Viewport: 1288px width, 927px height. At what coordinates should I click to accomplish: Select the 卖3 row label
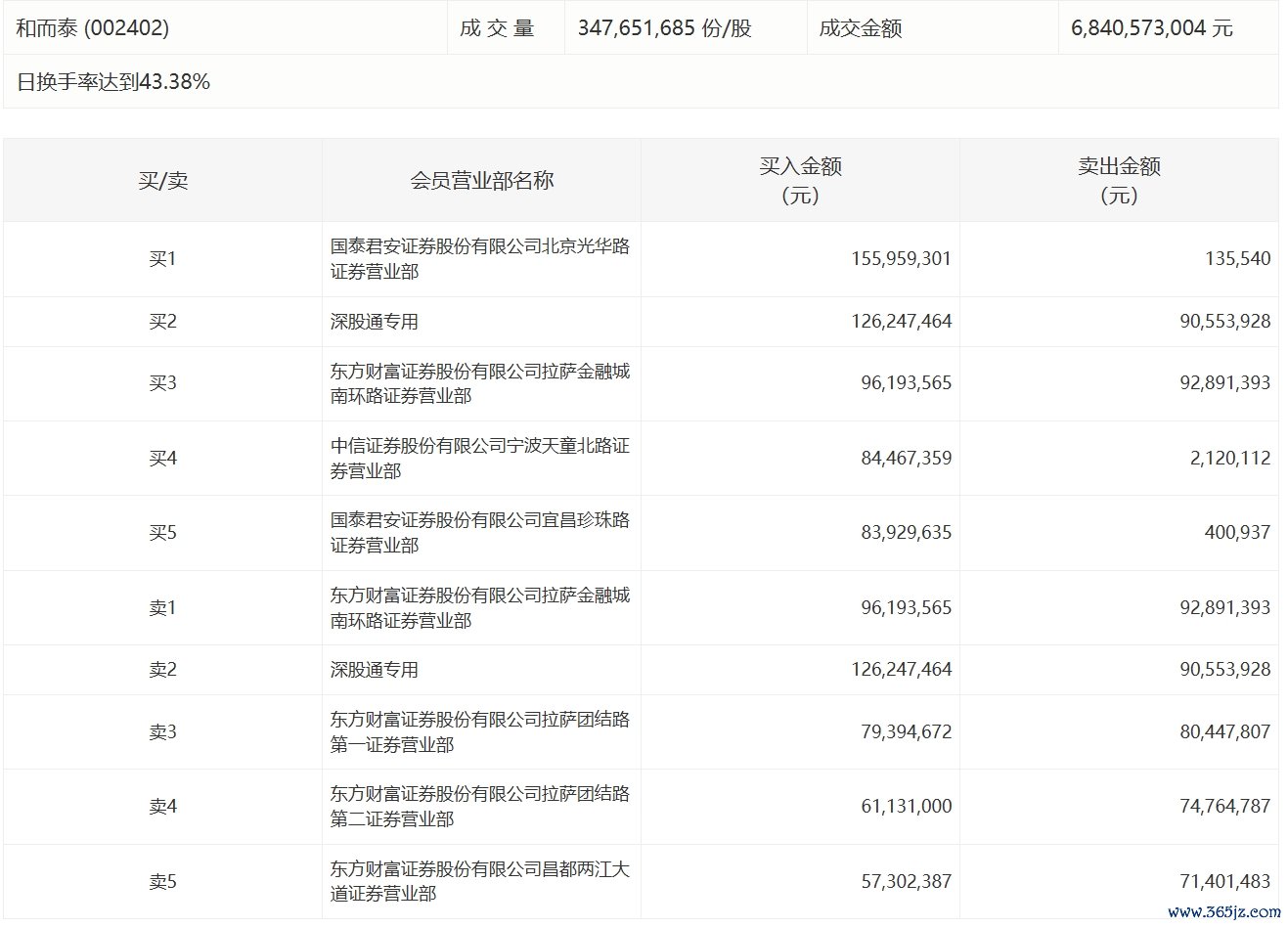[162, 732]
